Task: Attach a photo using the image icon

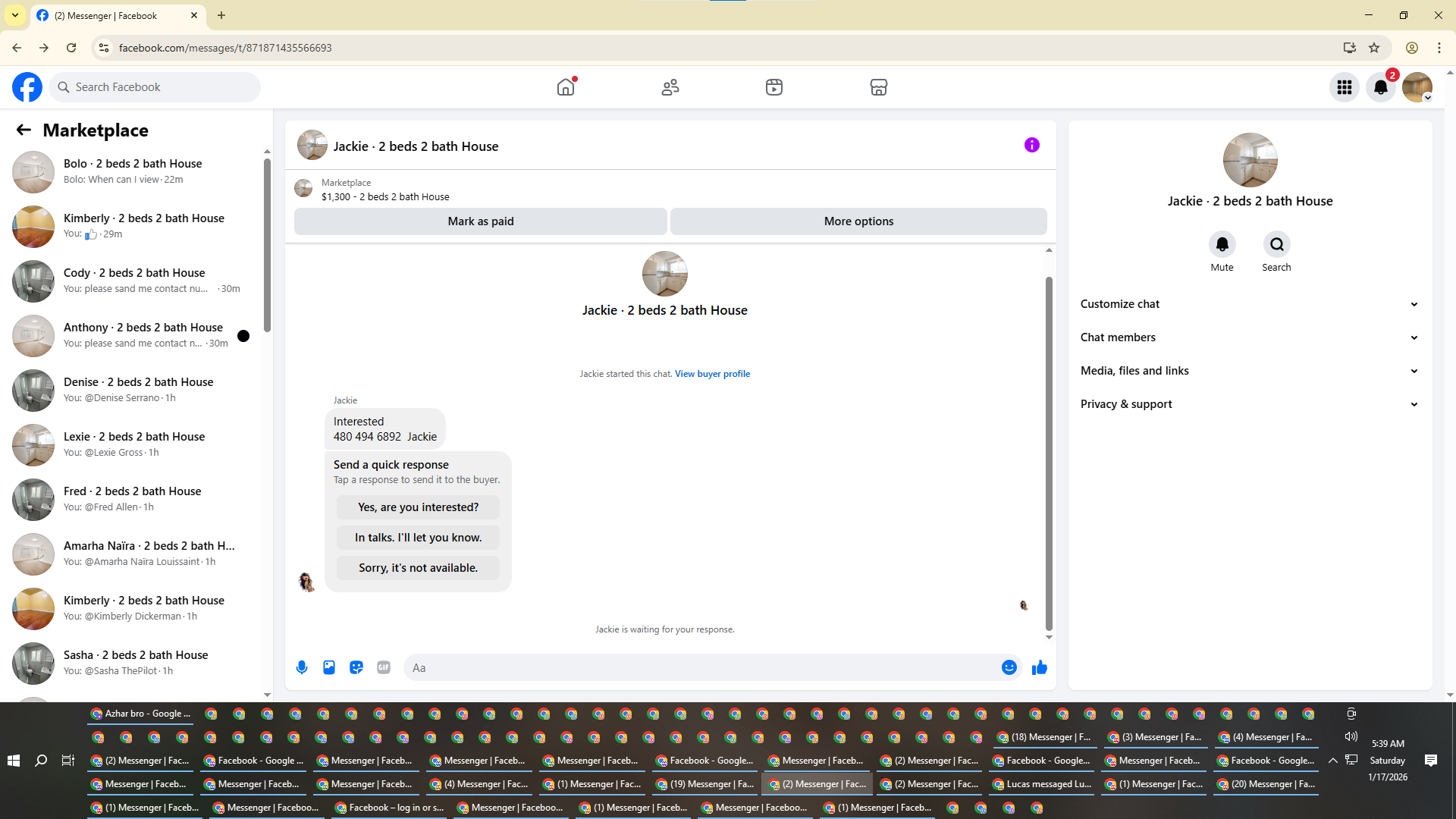Action: pos(329,667)
